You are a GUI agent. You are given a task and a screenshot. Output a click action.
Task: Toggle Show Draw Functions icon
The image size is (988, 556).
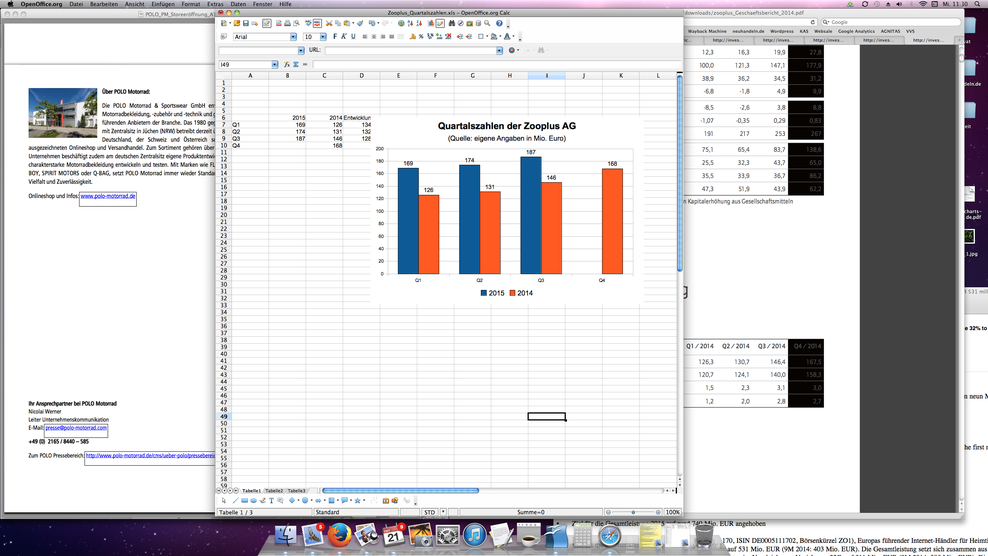(x=440, y=23)
